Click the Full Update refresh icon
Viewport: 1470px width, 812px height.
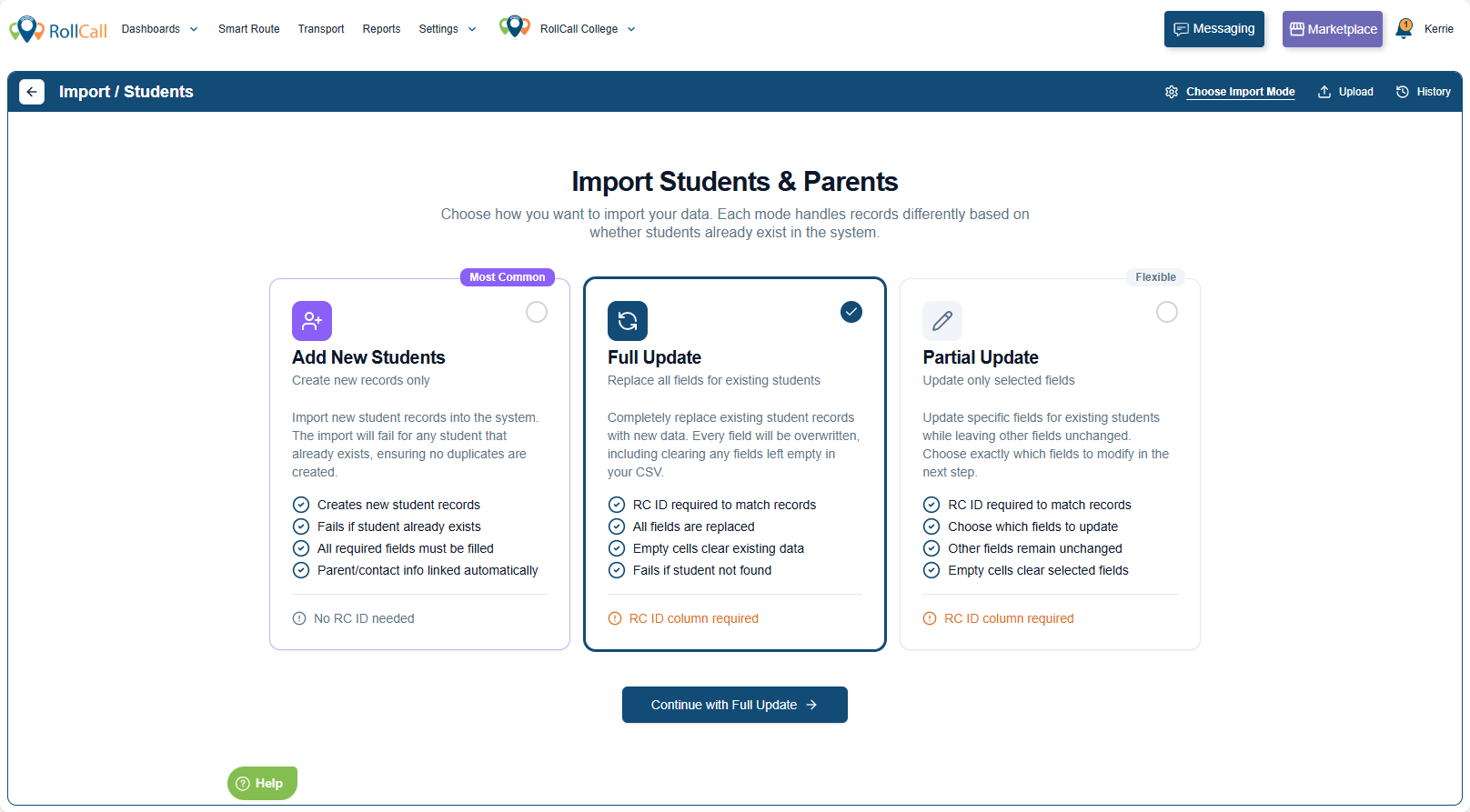(x=628, y=321)
